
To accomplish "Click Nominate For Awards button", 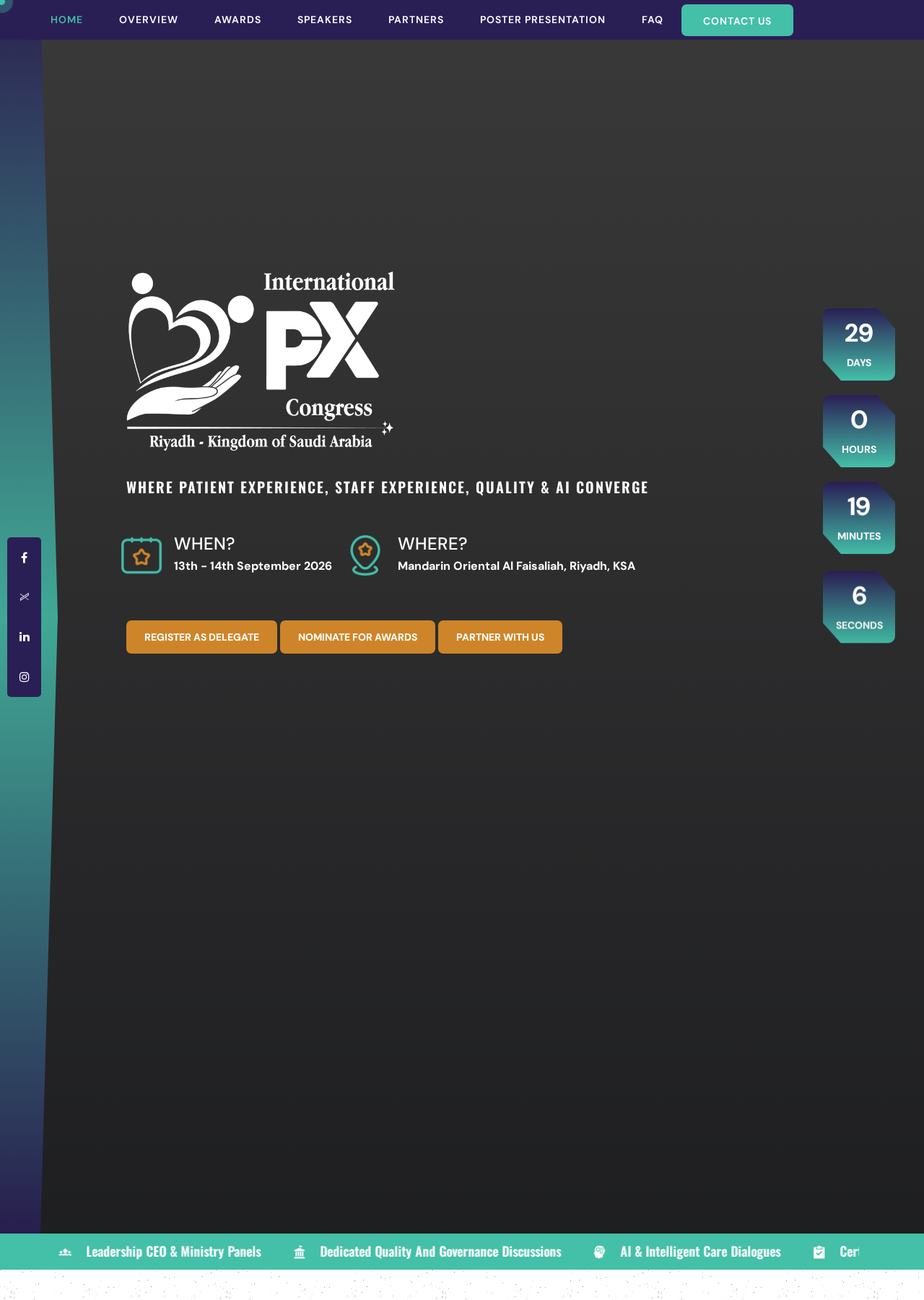I will (x=357, y=637).
